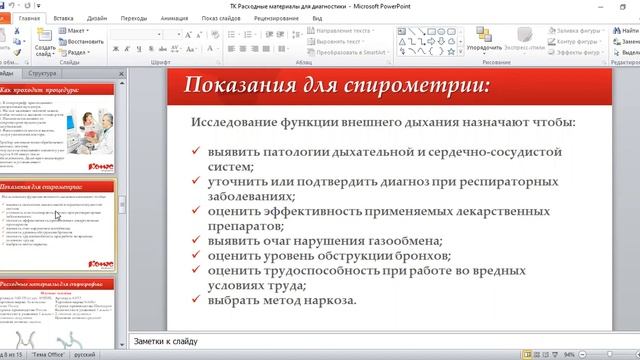The width and height of the screenshot is (640, 360).
Task: Toggle text shadow S formatting
Action: pos(151,49)
